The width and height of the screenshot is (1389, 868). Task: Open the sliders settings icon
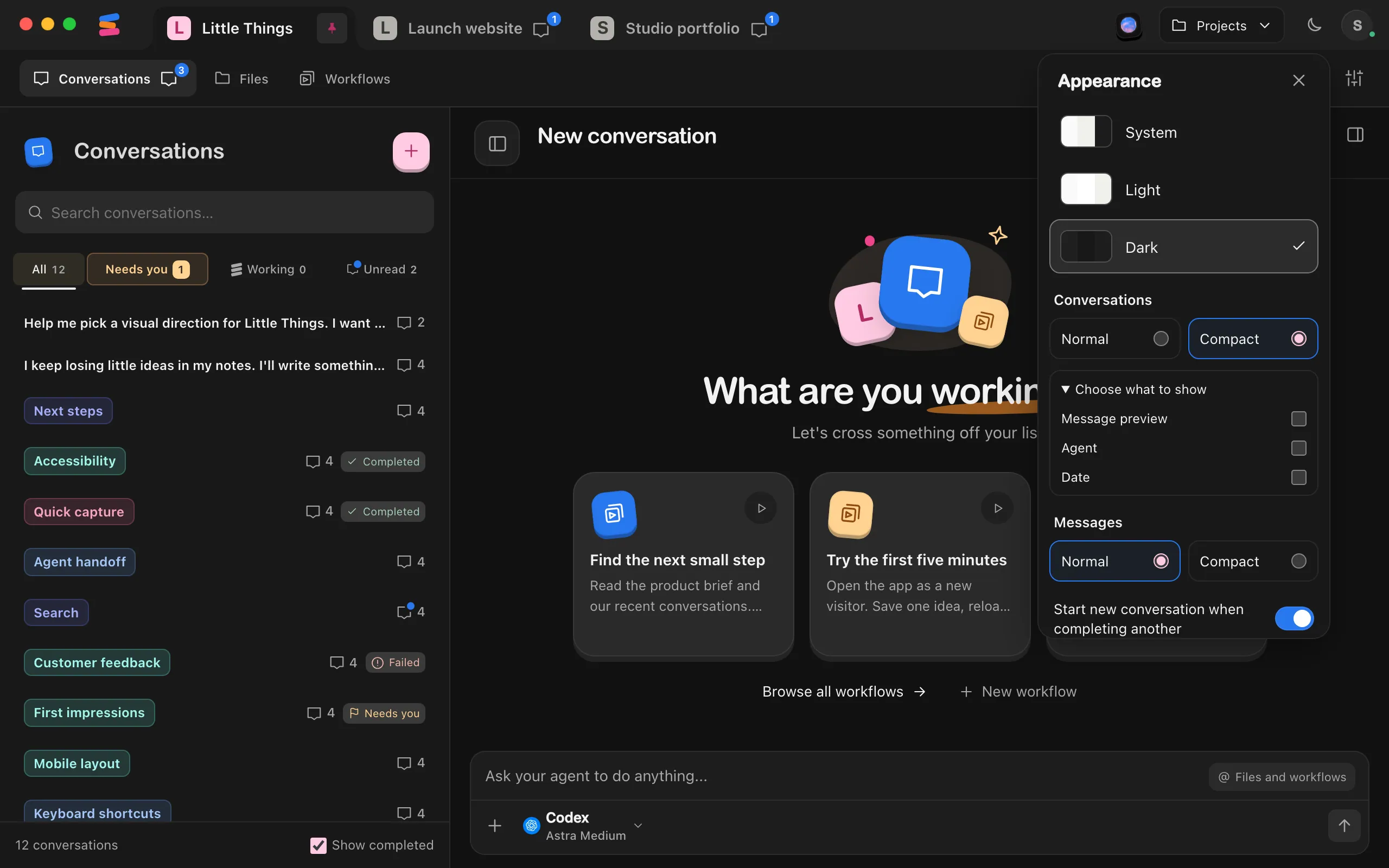(1354, 78)
